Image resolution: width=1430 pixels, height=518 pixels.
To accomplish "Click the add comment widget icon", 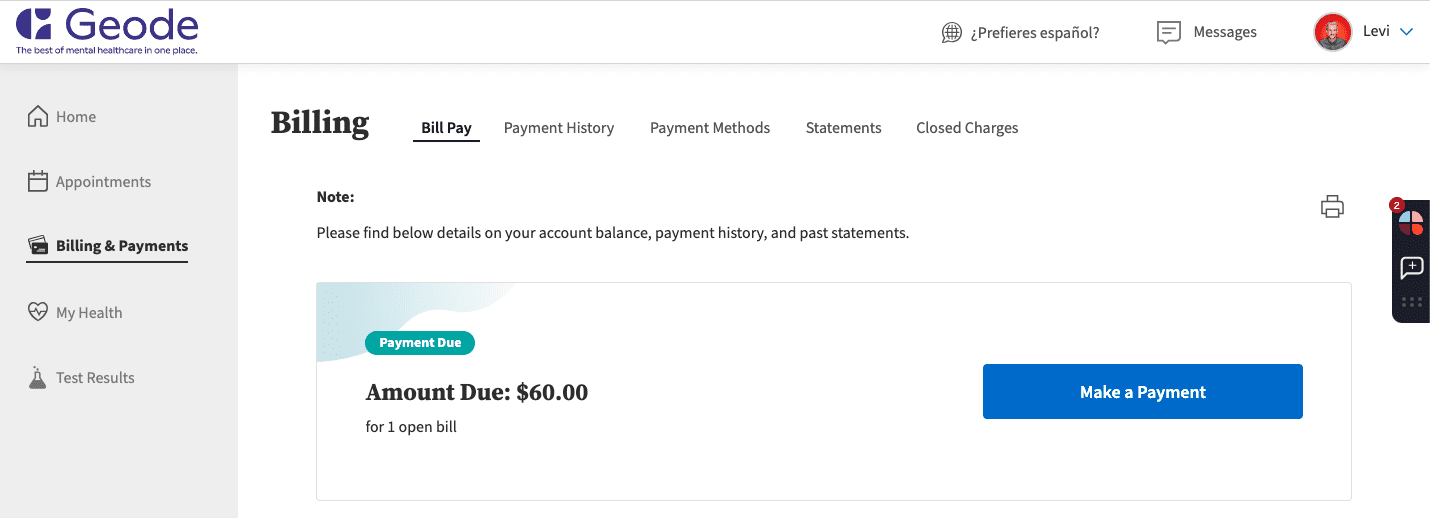I will click(x=1411, y=267).
